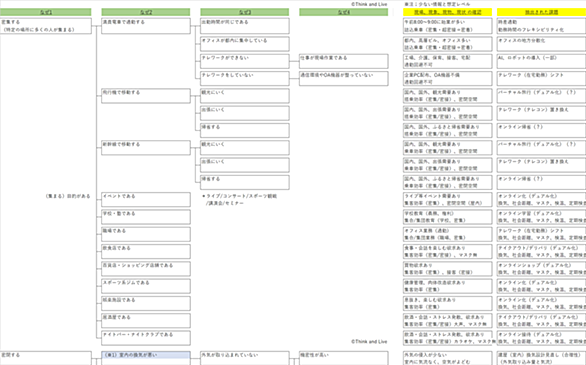Click the 新幹線で移動する box

(146, 148)
